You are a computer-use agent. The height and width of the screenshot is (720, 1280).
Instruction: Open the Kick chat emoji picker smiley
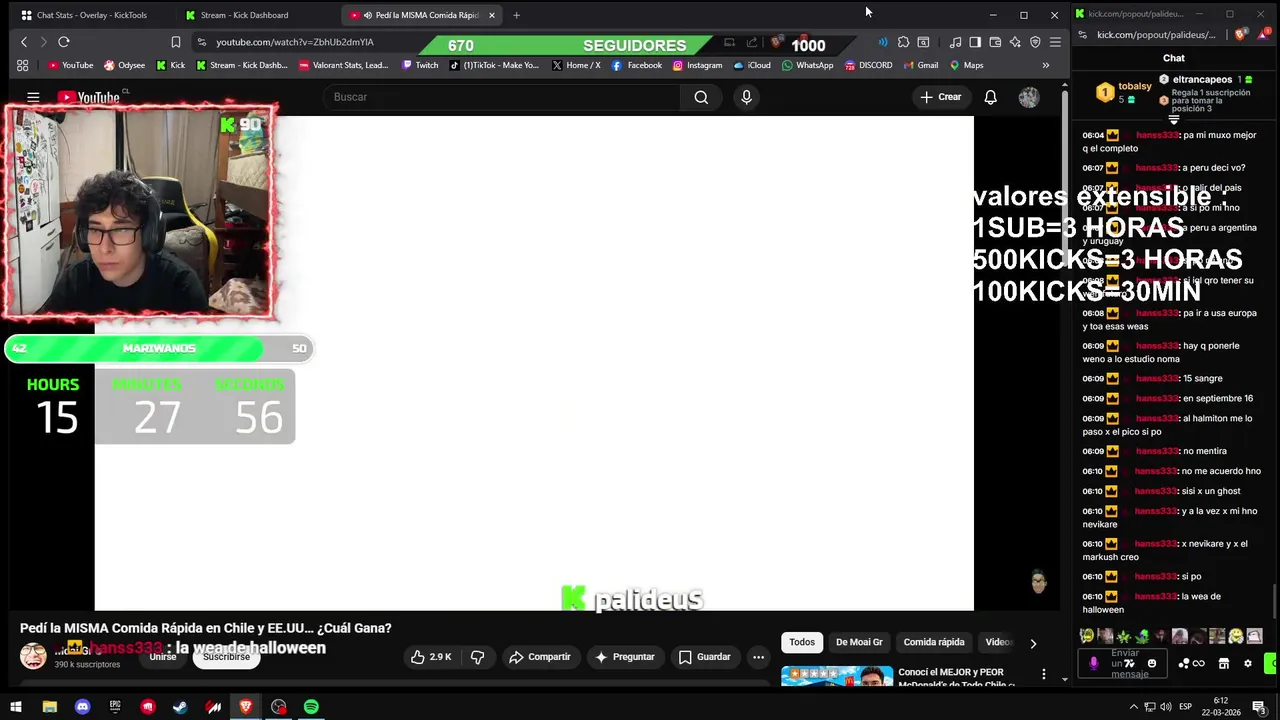1152,663
